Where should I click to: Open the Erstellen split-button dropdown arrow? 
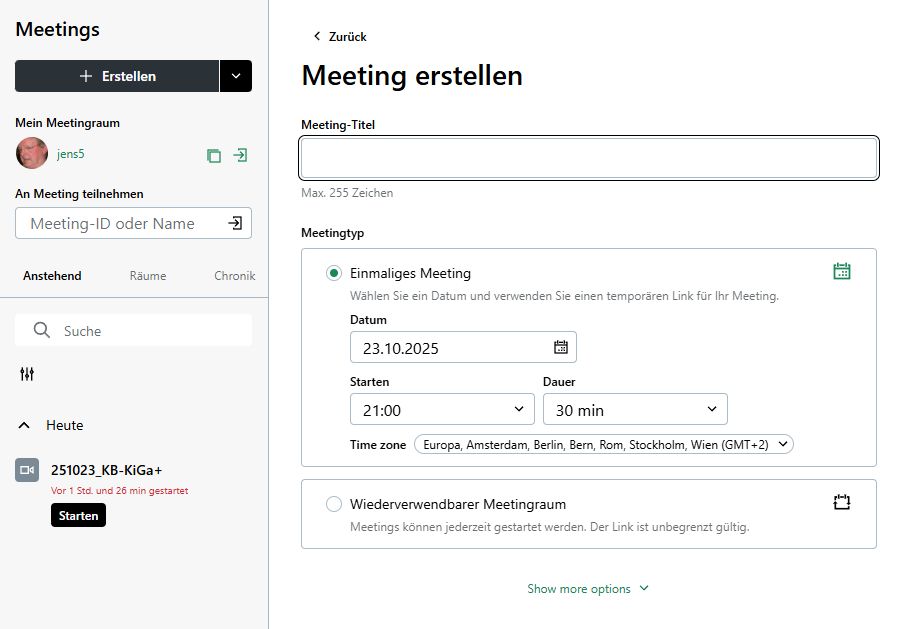click(238, 76)
